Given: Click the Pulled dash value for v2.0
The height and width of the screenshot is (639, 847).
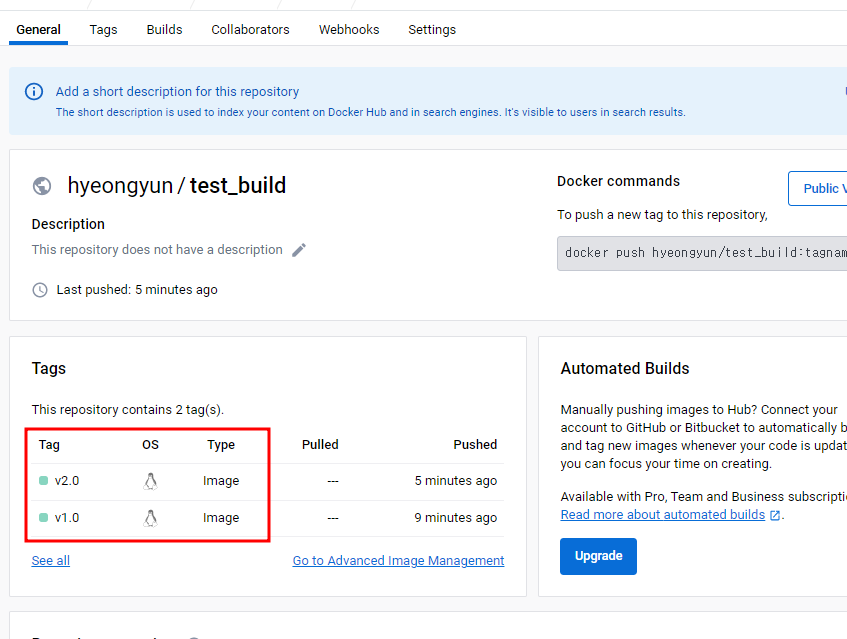Looking at the screenshot, I should coord(333,481).
